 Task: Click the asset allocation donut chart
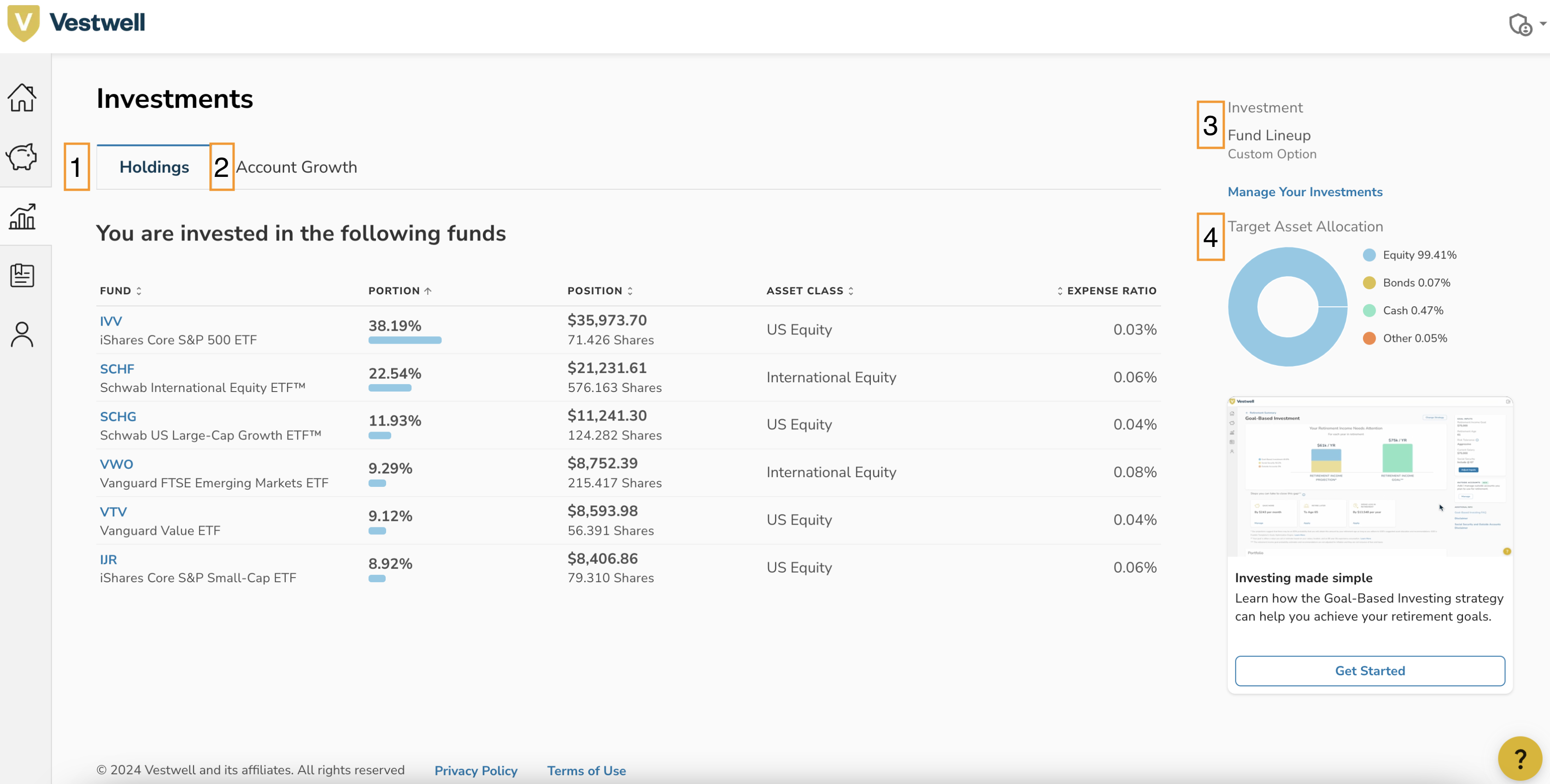click(1288, 307)
